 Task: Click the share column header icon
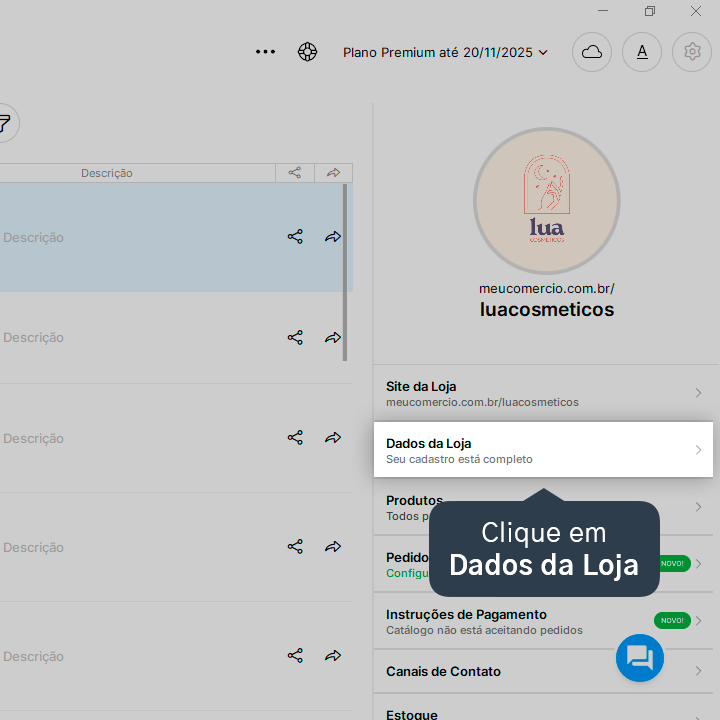[x=295, y=173]
